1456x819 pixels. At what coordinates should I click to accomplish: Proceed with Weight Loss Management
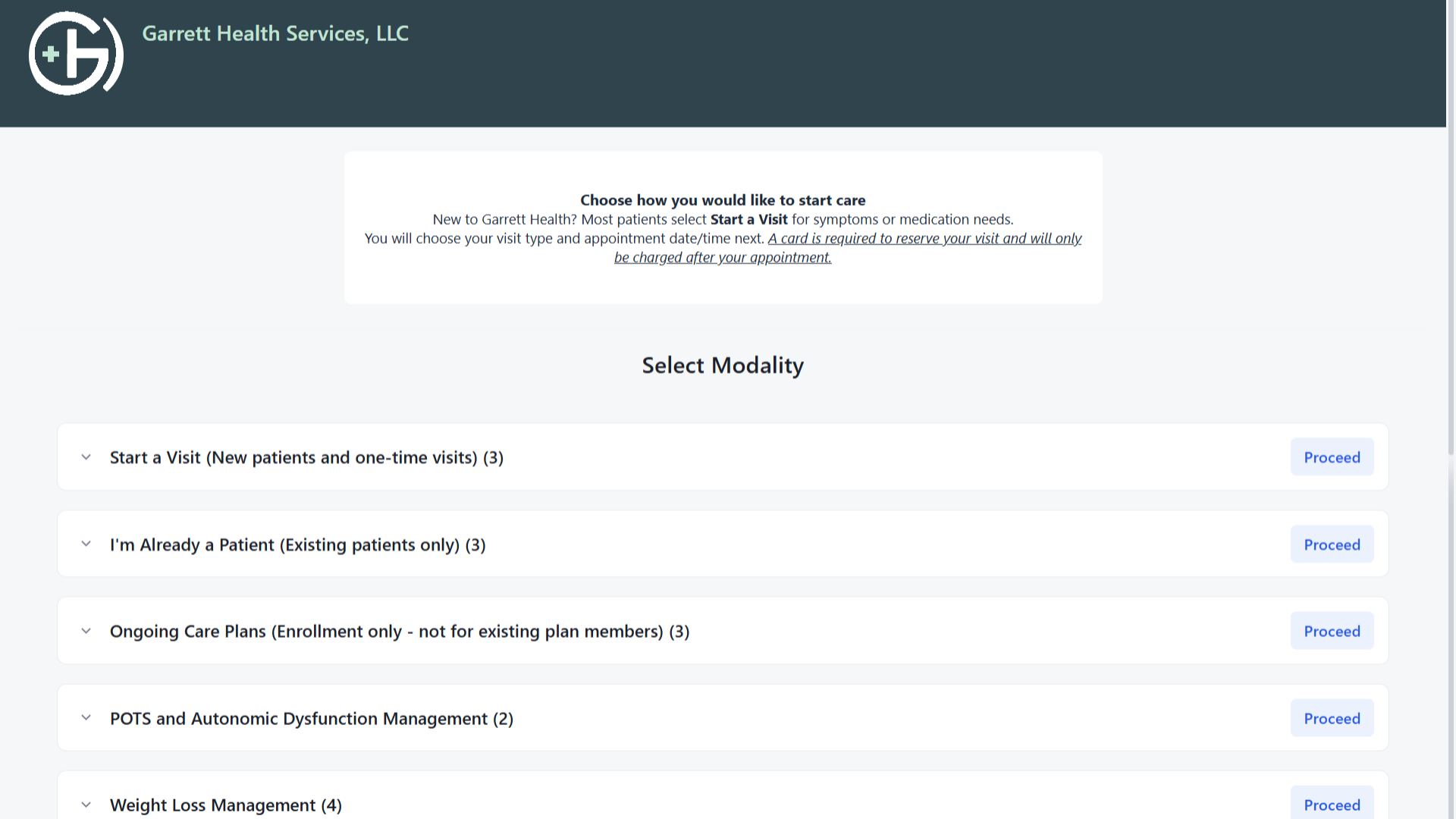(1332, 803)
